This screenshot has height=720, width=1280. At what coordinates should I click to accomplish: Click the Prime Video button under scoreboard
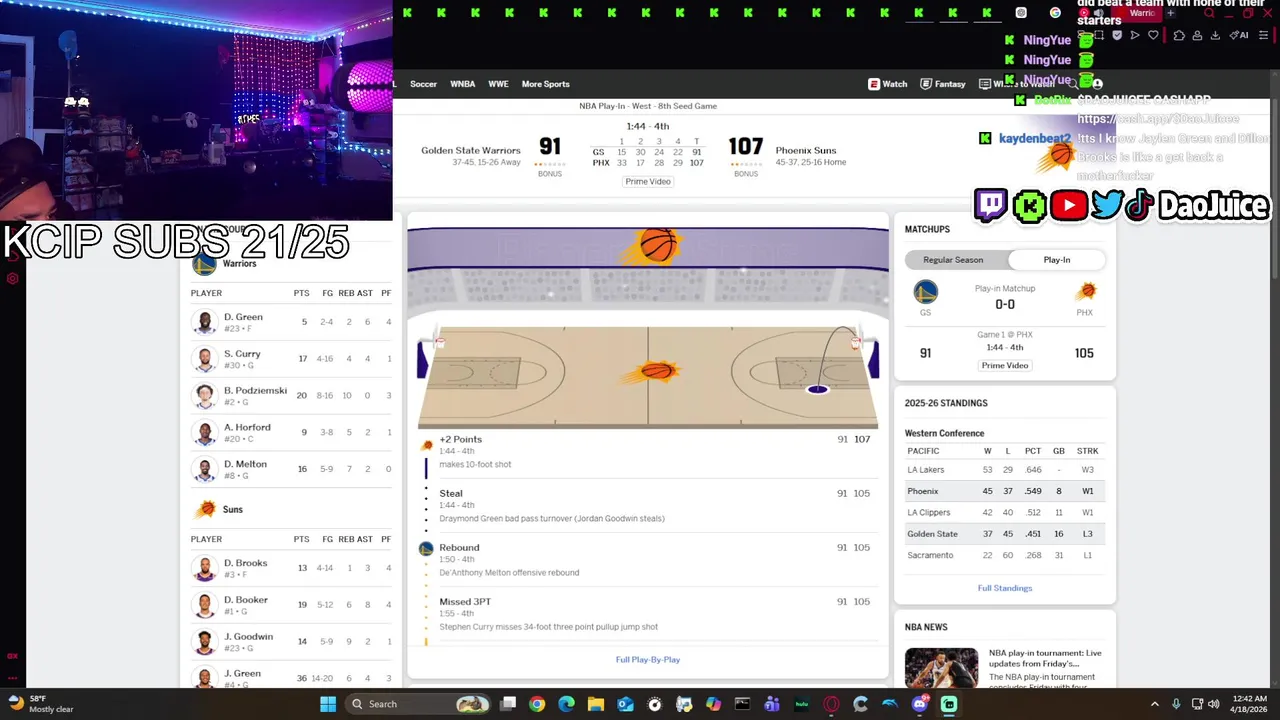coord(648,181)
